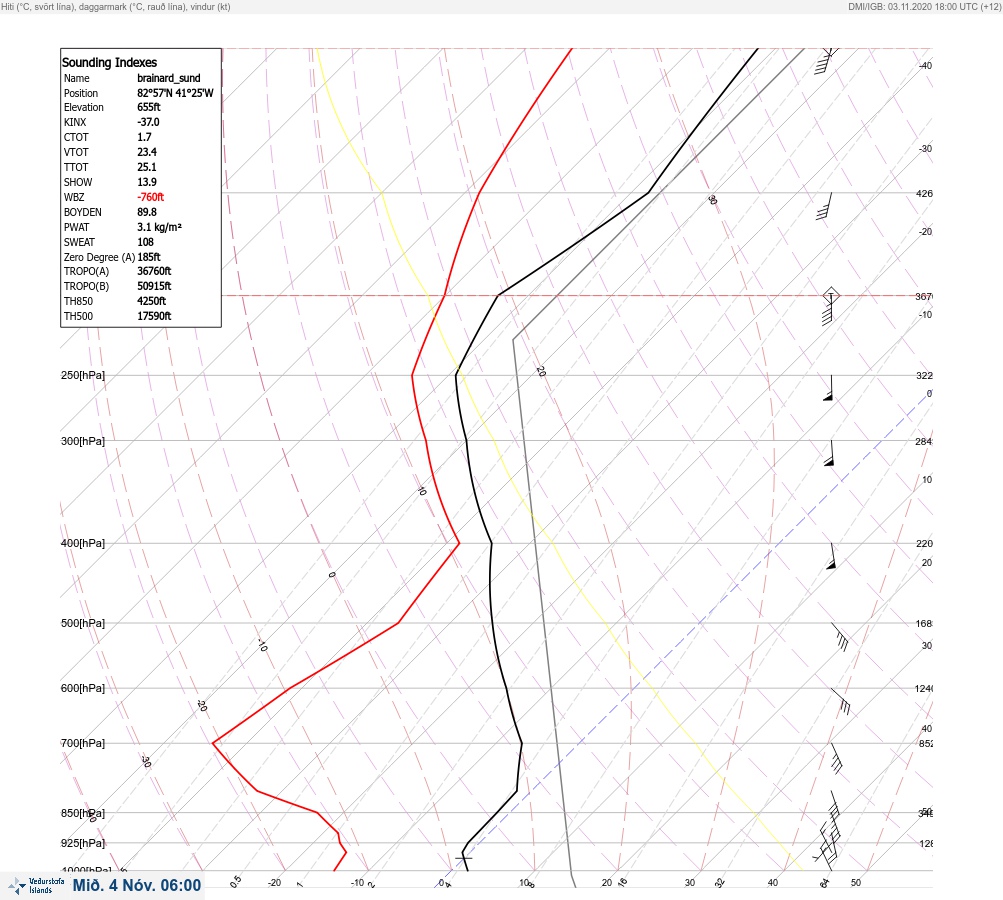The image size is (1003, 900).
Task: Click the 925[hPa] pressure label
Action: pos(83,843)
